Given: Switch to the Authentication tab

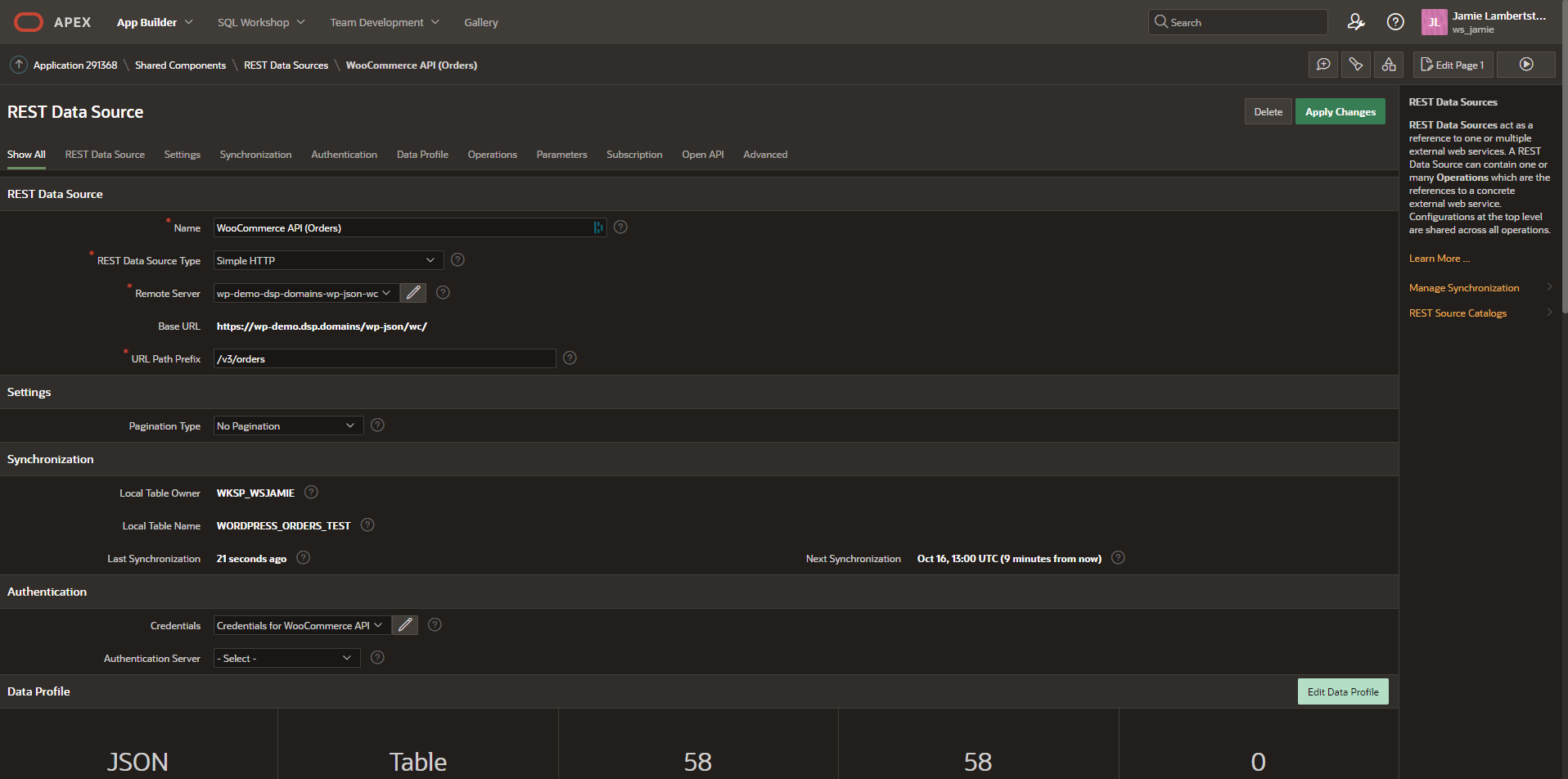Looking at the screenshot, I should coord(344,154).
